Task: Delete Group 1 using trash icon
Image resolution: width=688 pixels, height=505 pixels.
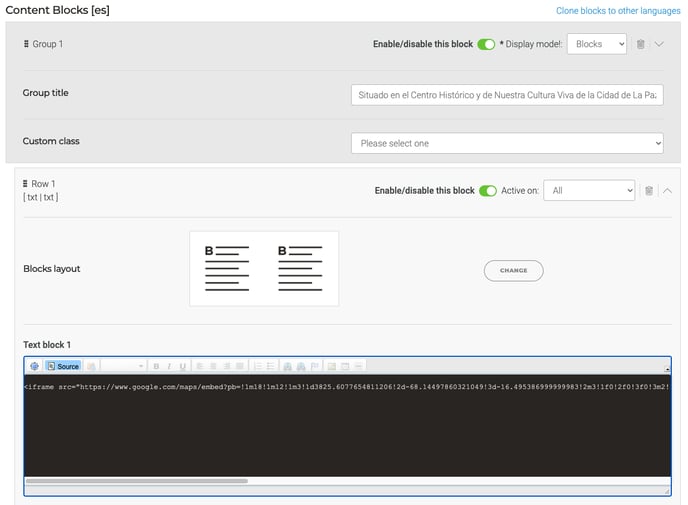Action: point(641,45)
